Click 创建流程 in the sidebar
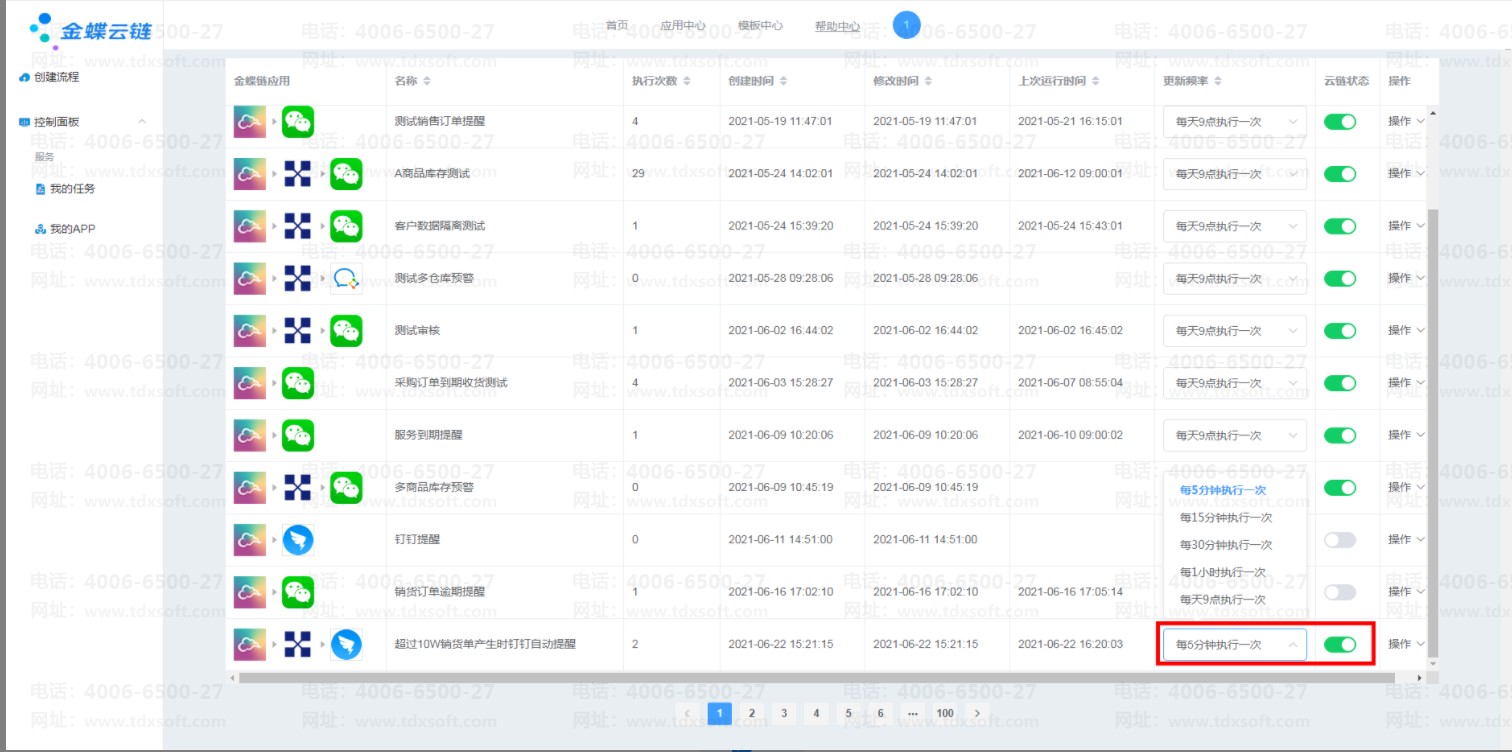Screen dimensions: 1512x752 (56, 77)
